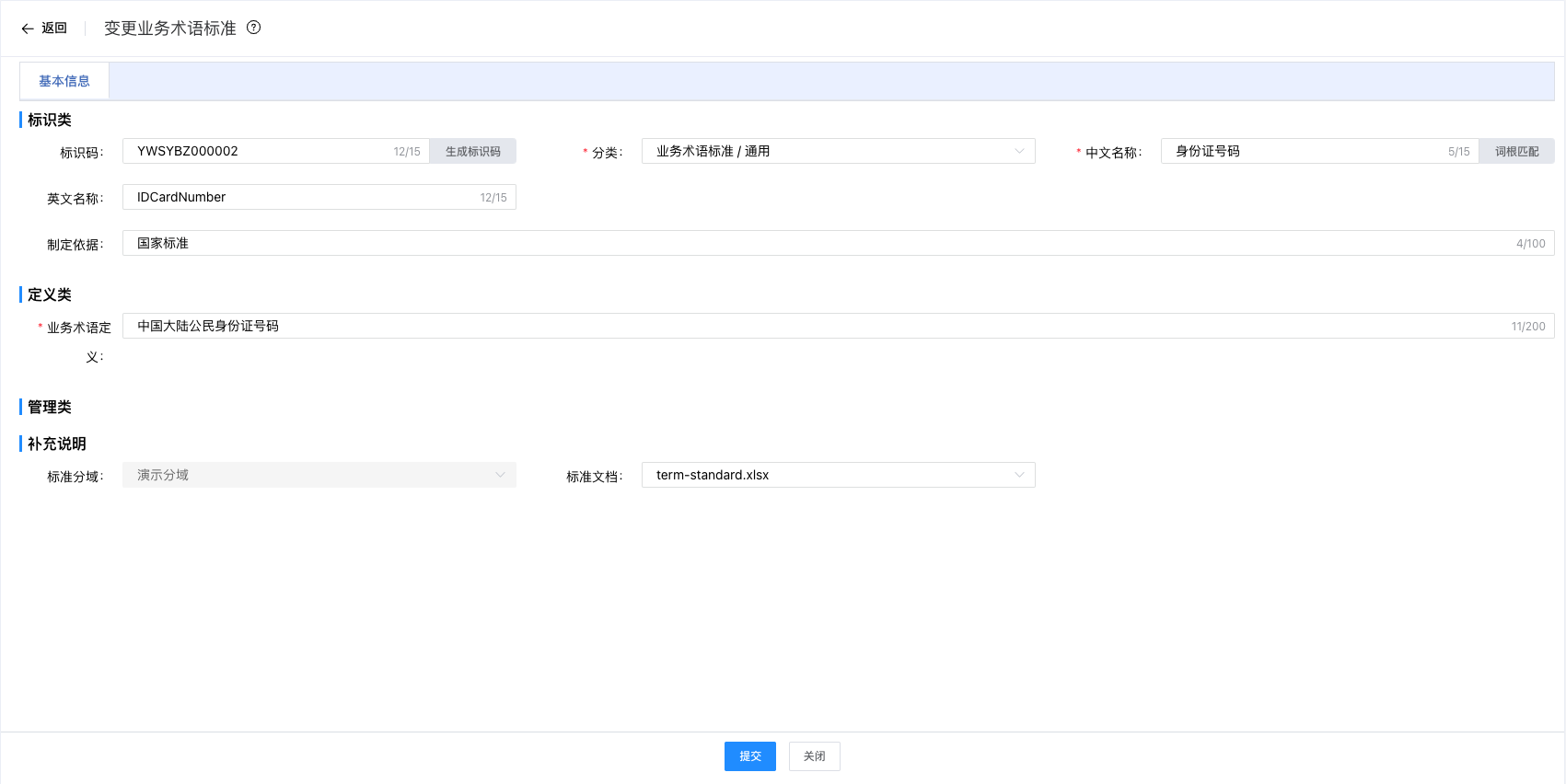Click the 定义类 section heading

click(x=50, y=294)
